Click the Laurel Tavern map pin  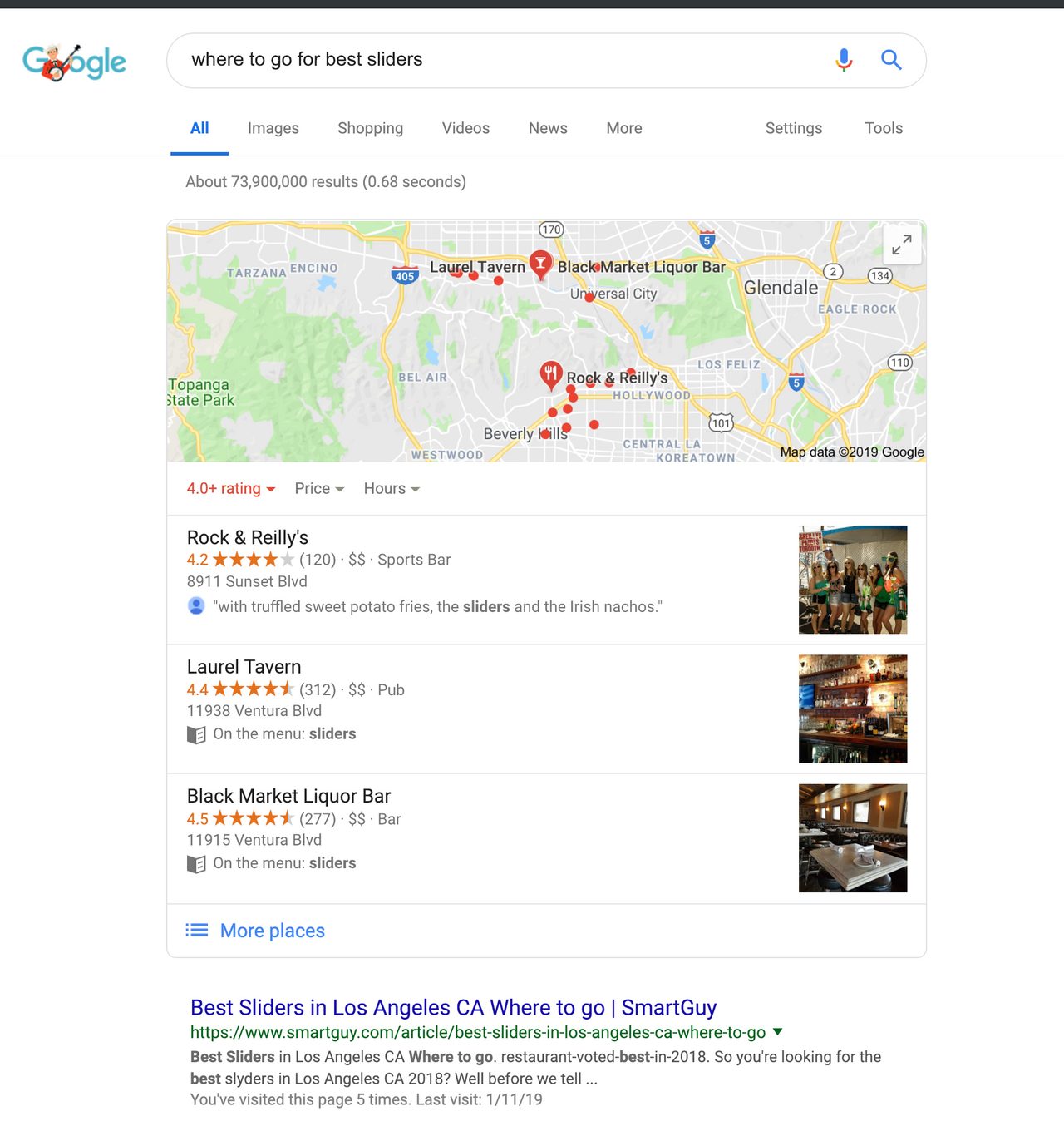541,264
